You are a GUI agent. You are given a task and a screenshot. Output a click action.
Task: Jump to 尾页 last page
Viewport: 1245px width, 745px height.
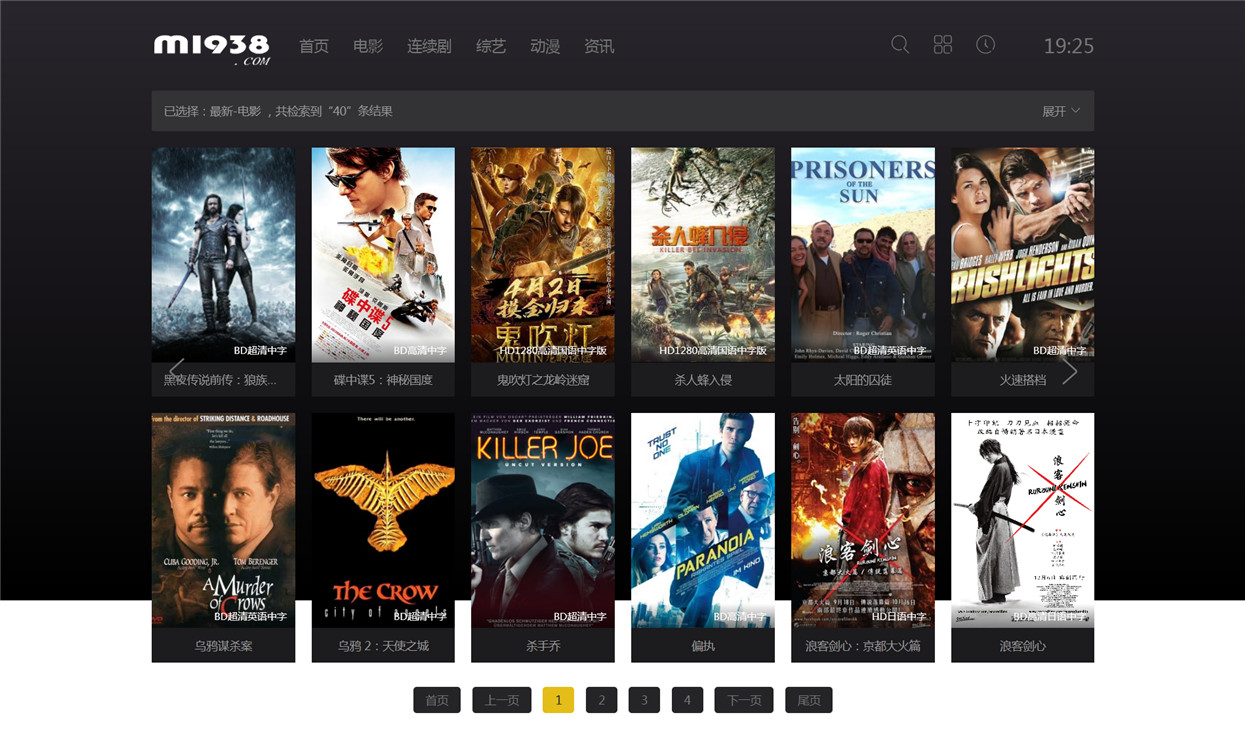pyautogui.click(x=809, y=700)
